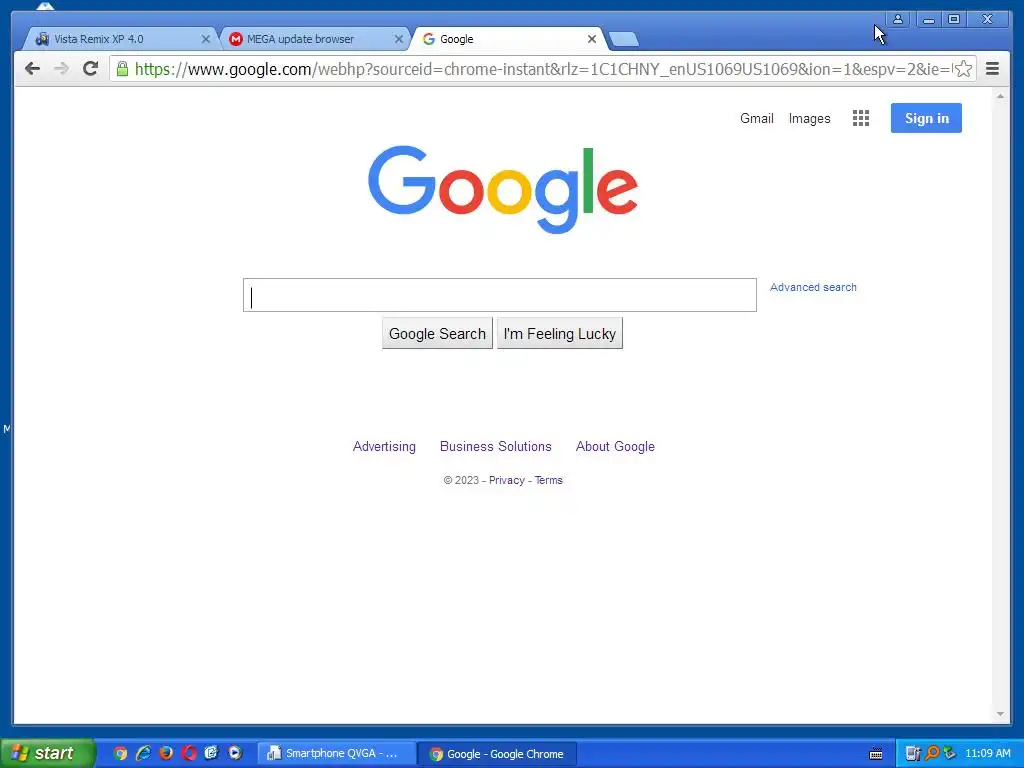This screenshot has width=1024, height=768.
Task: Click the Vista Remix tab favicon
Action: (42, 39)
